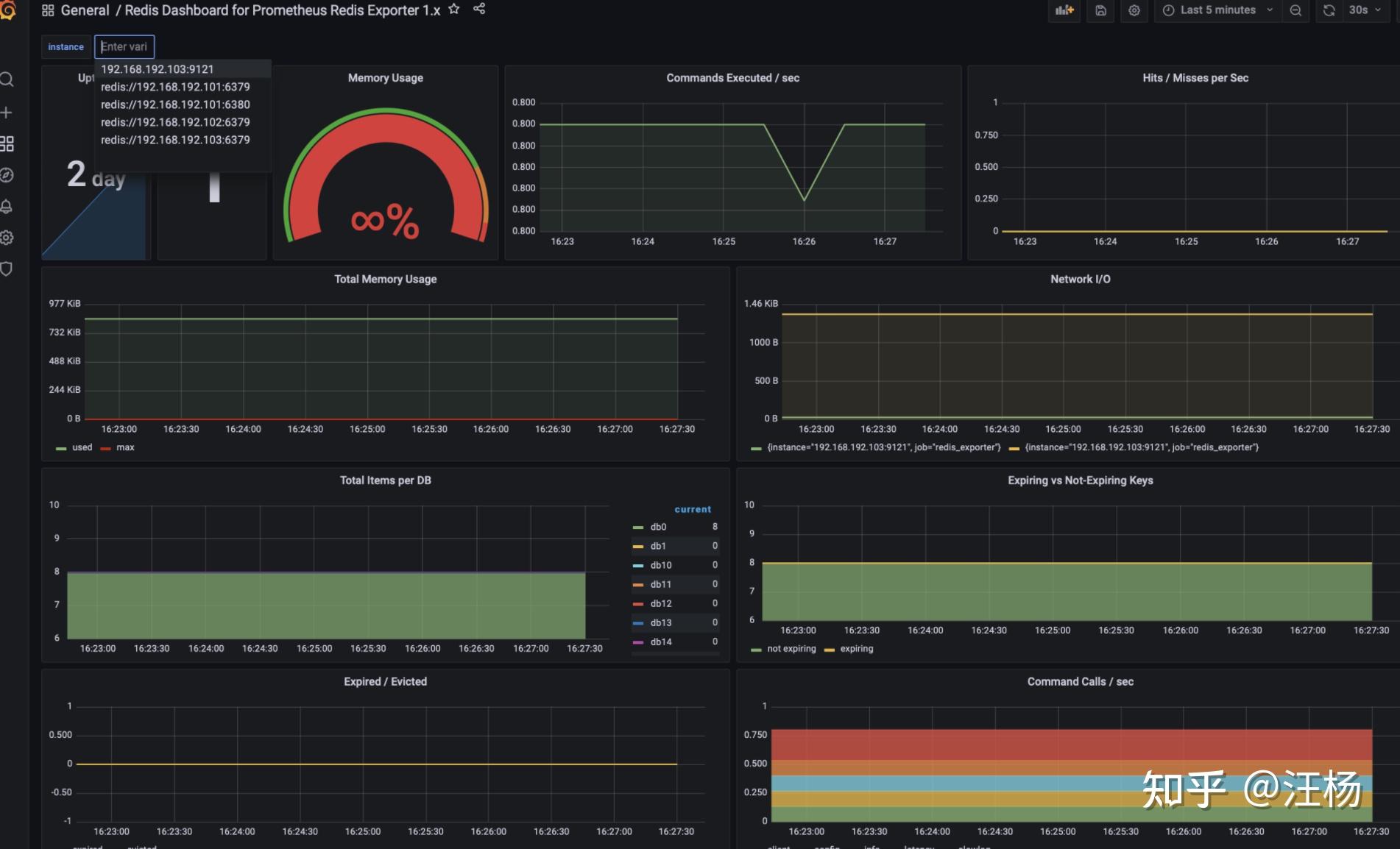Toggle the 'used' series in legend
Image resolution: width=1400 pixels, height=849 pixels.
coord(82,447)
